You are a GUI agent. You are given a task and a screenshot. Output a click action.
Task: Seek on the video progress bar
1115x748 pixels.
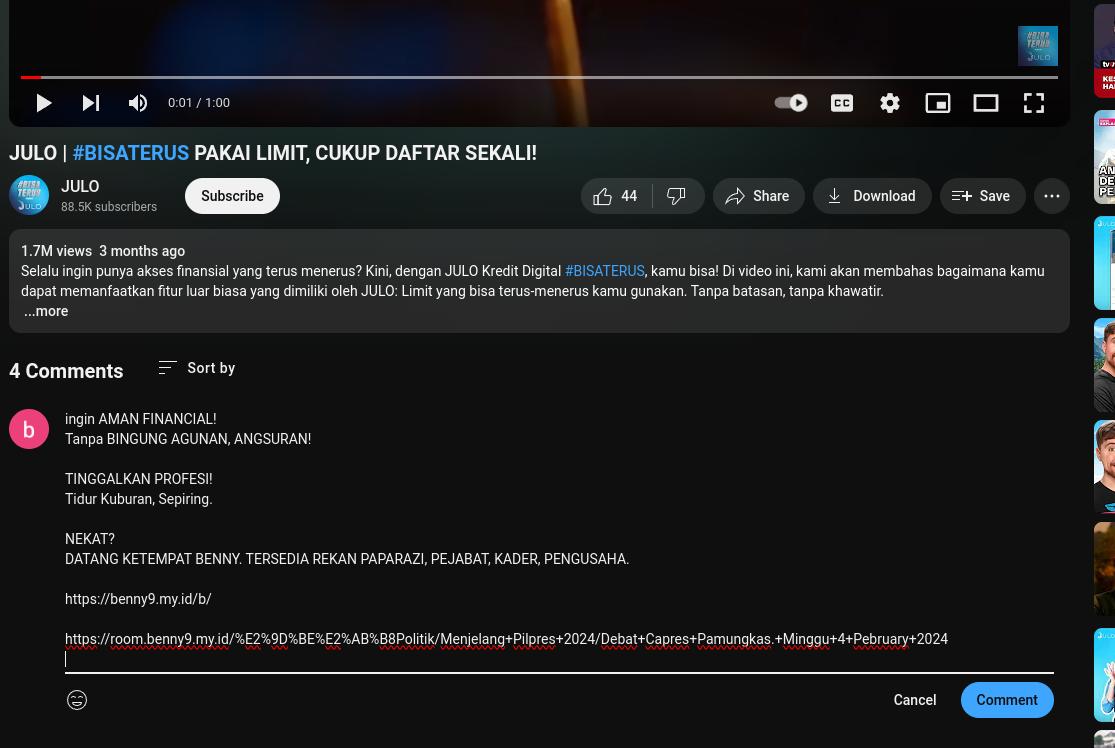tap(539, 77)
